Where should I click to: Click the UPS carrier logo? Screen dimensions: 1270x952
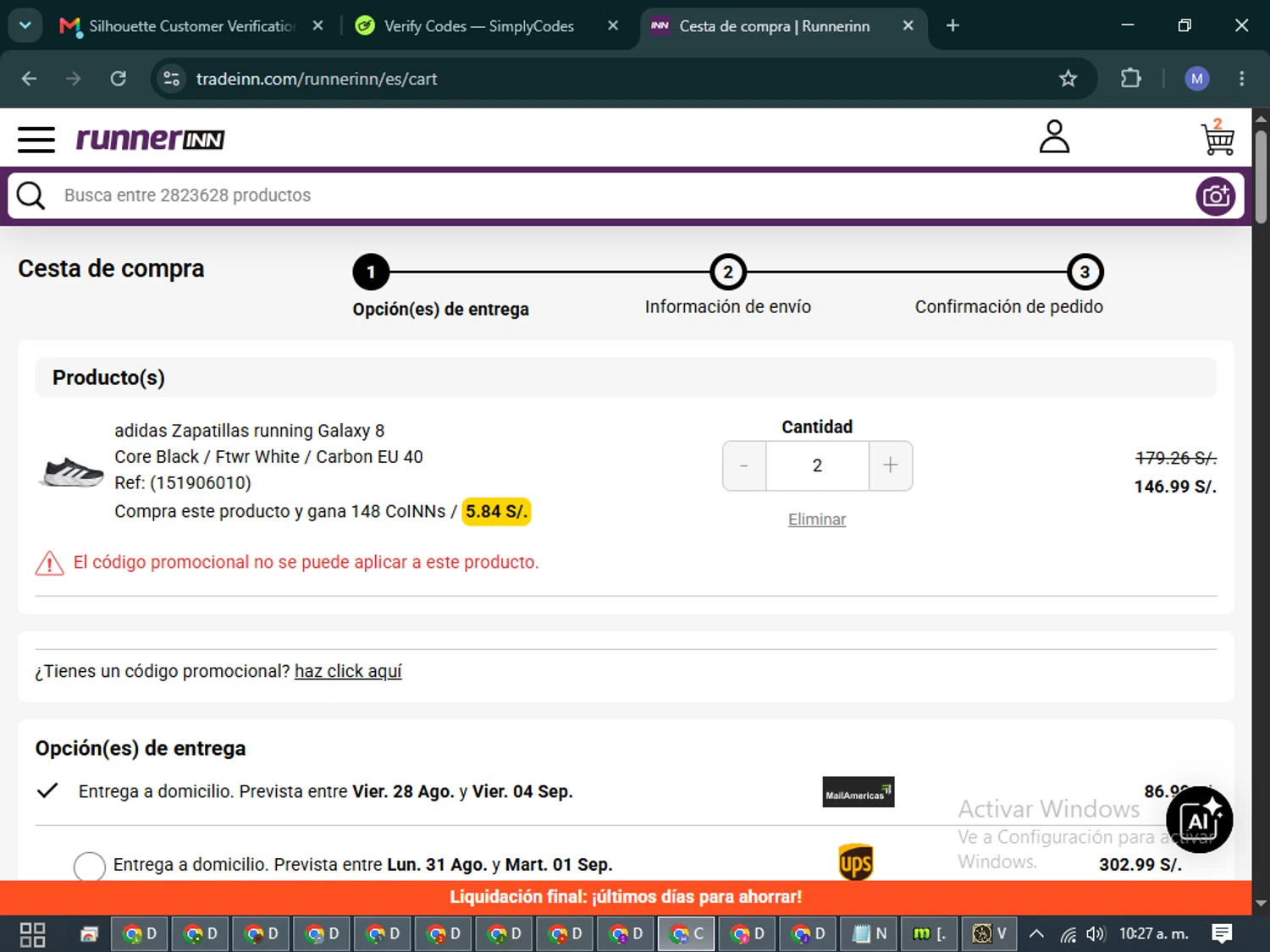(x=856, y=863)
